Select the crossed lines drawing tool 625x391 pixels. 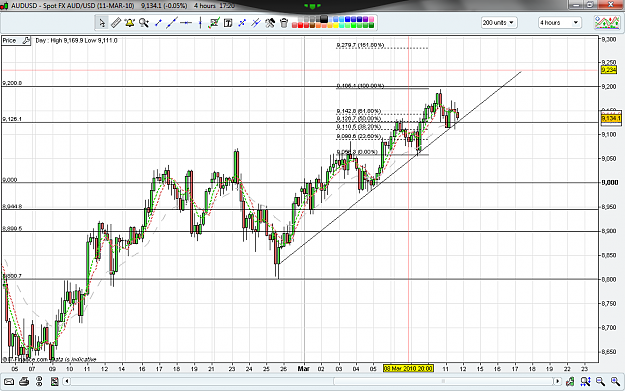(242, 23)
